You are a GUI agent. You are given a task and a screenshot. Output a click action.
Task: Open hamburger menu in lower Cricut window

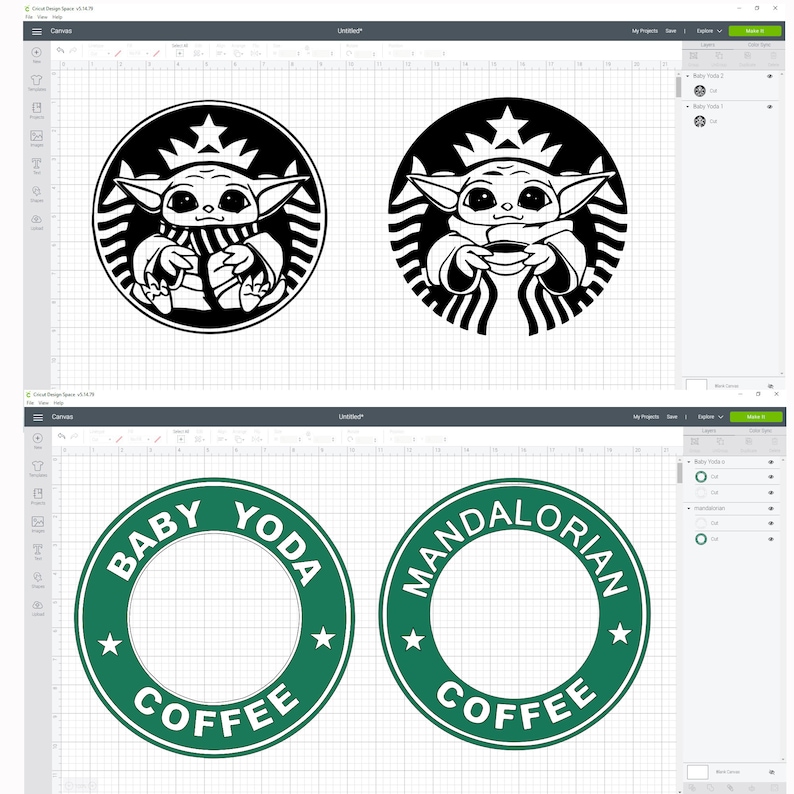coord(37,417)
